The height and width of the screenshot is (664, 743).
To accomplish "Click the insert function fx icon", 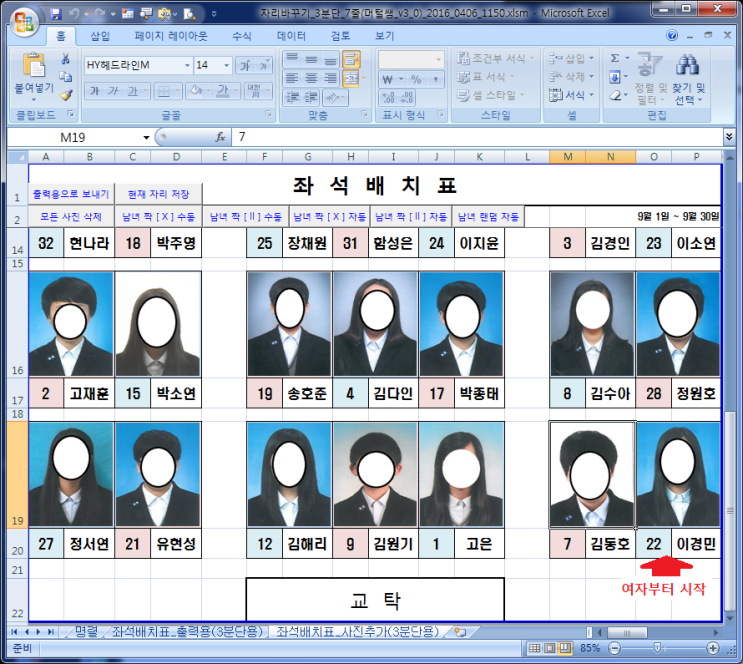I will click(221, 137).
